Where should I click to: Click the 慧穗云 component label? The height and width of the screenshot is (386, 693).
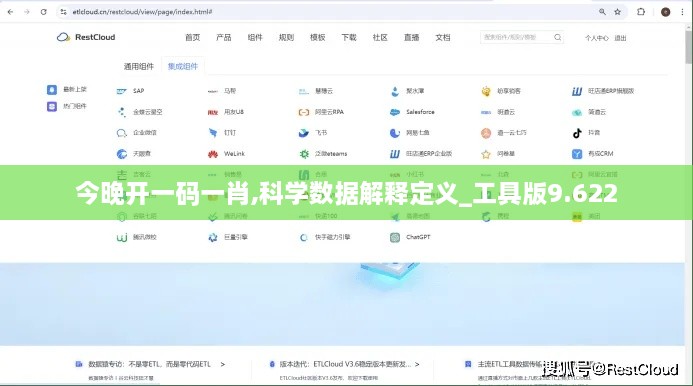point(324,91)
